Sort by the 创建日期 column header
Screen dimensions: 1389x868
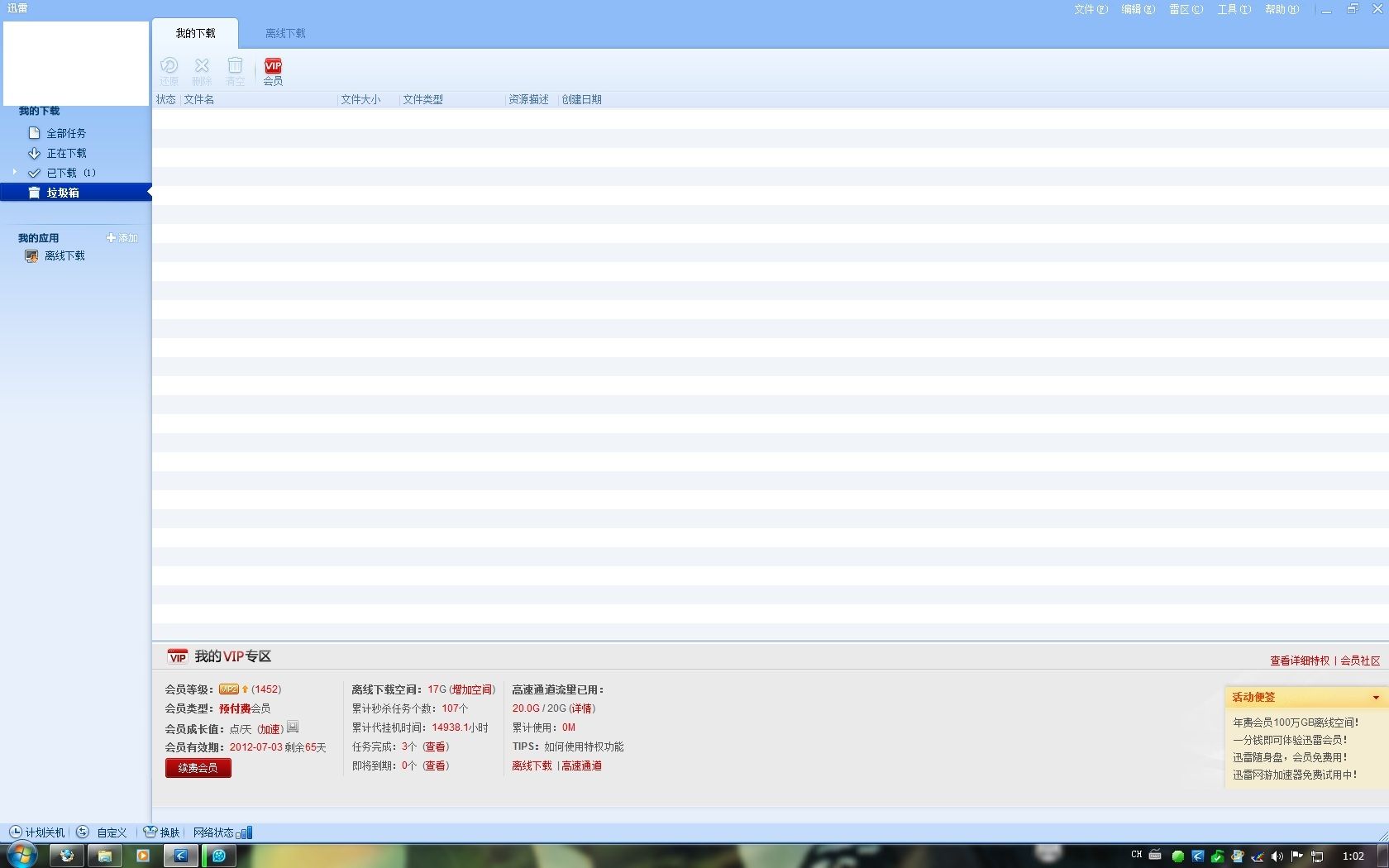(x=582, y=99)
